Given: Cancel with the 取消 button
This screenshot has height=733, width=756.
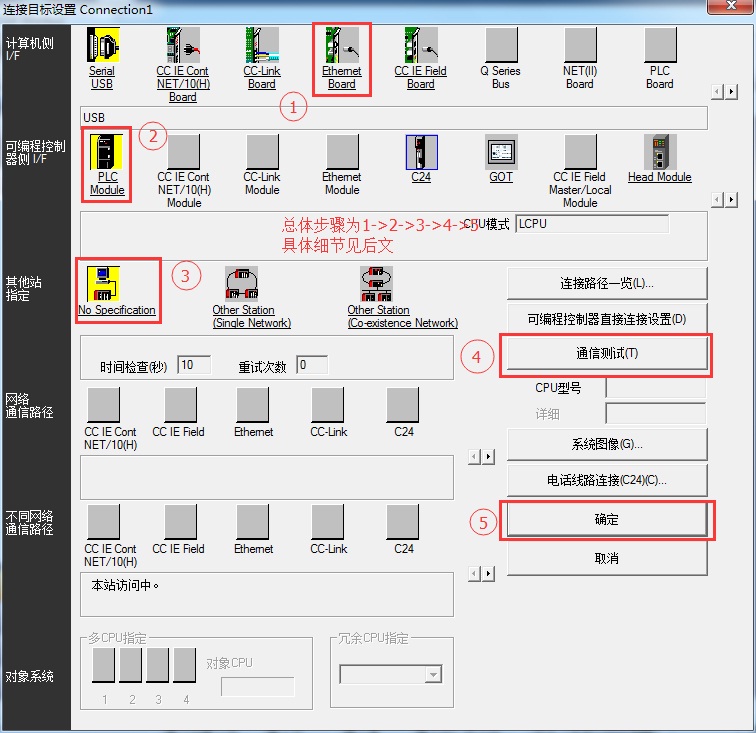Looking at the screenshot, I should [x=606, y=558].
